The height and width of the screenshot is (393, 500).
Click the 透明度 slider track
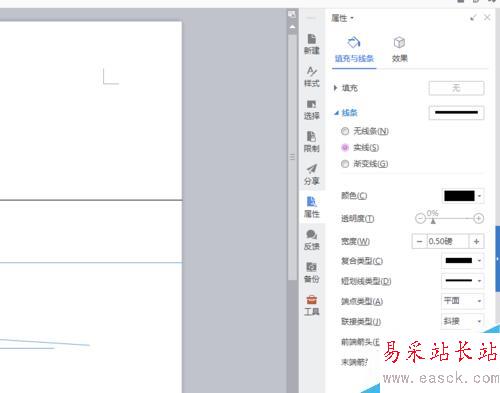pyautogui.click(x=449, y=218)
